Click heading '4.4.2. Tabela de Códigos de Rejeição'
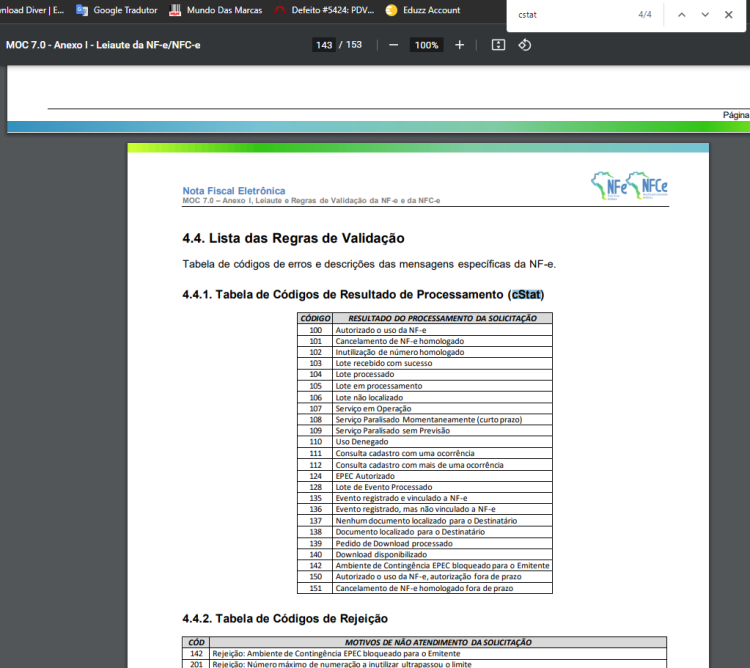The width and height of the screenshot is (750, 668). tap(285, 619)
